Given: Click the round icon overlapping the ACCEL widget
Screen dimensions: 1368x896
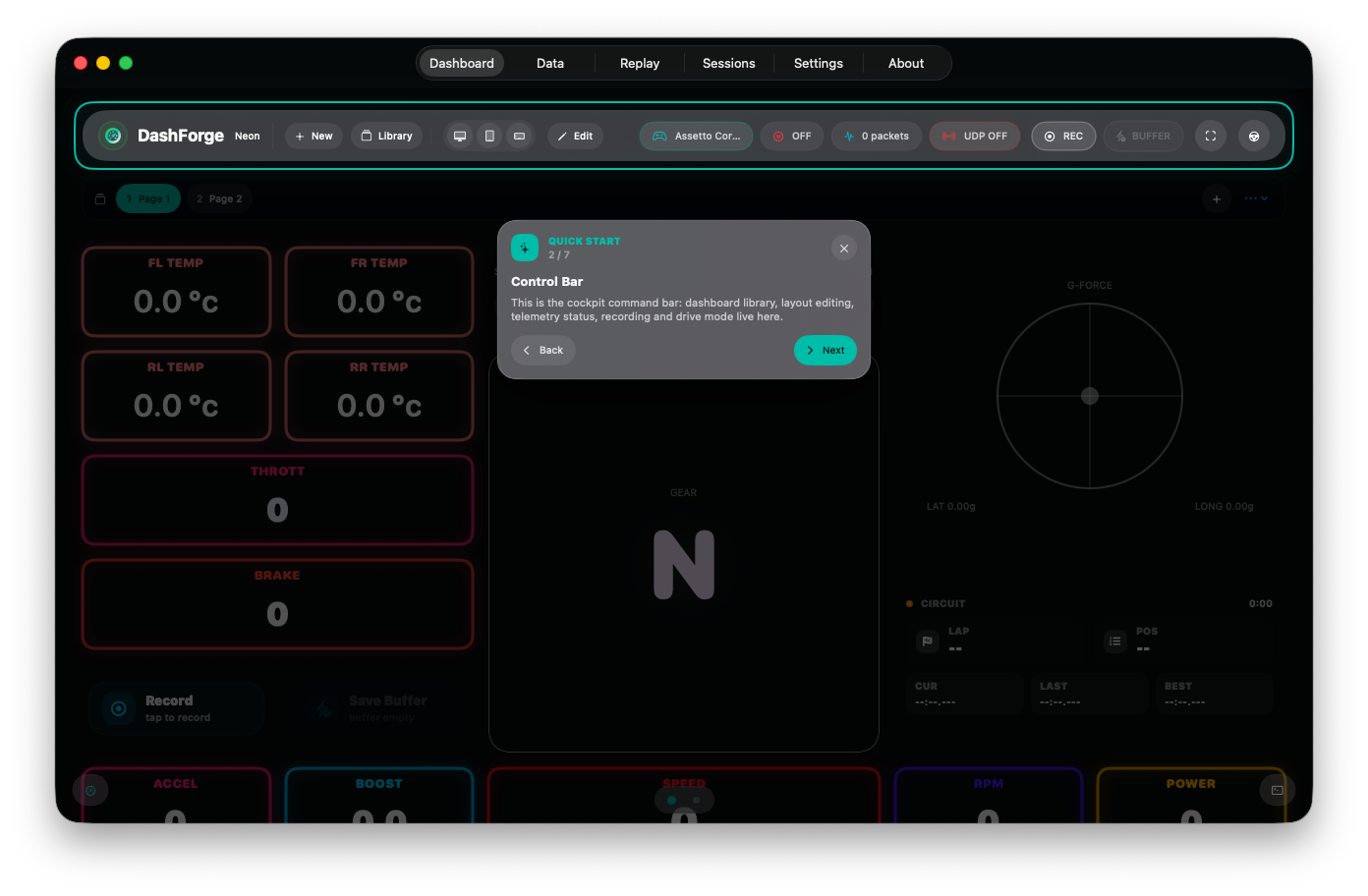Looking at the screenshot, I should (x=90, y=790).
